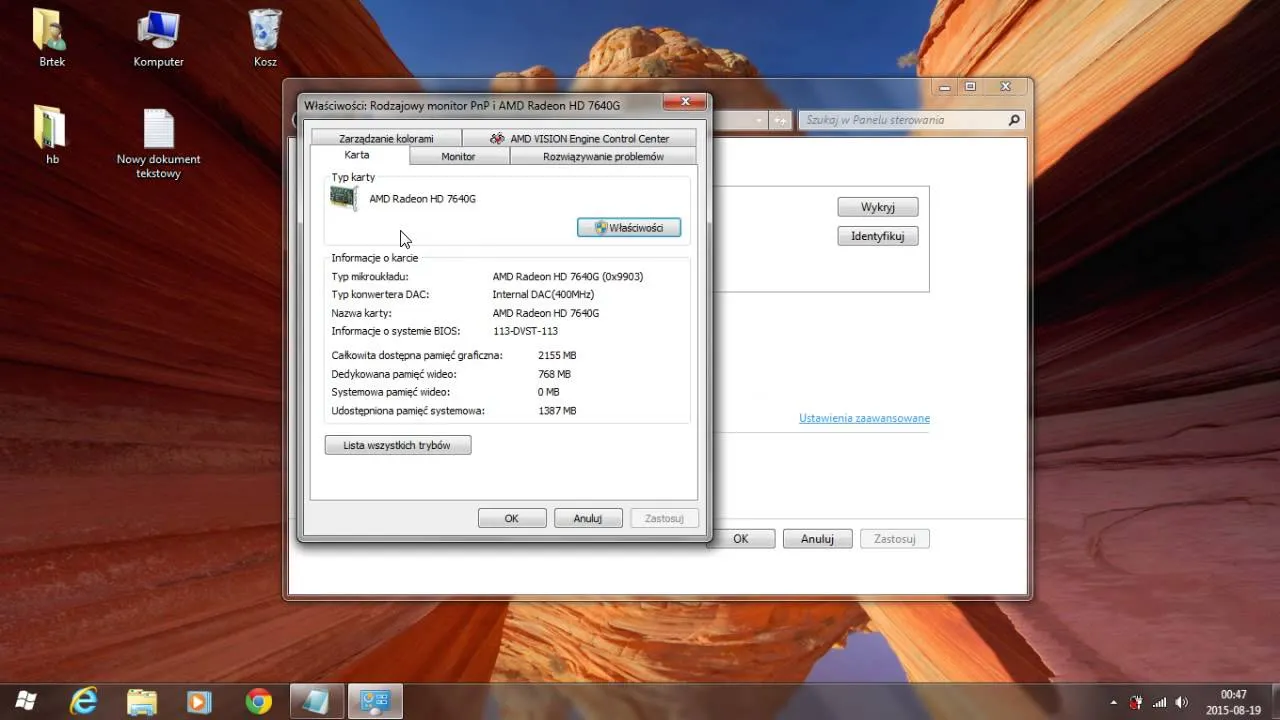Click the 1387 MB shared memory value
The width and height of the screenshot is (1280, 720).
point(557,411)
